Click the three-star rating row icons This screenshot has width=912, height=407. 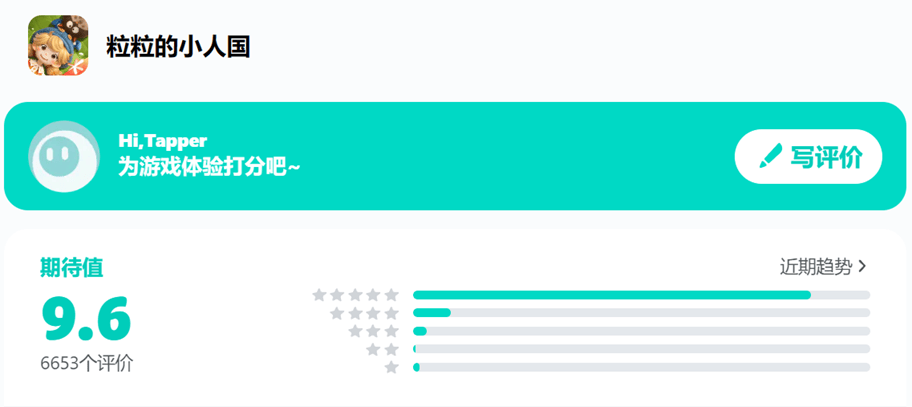373,331
